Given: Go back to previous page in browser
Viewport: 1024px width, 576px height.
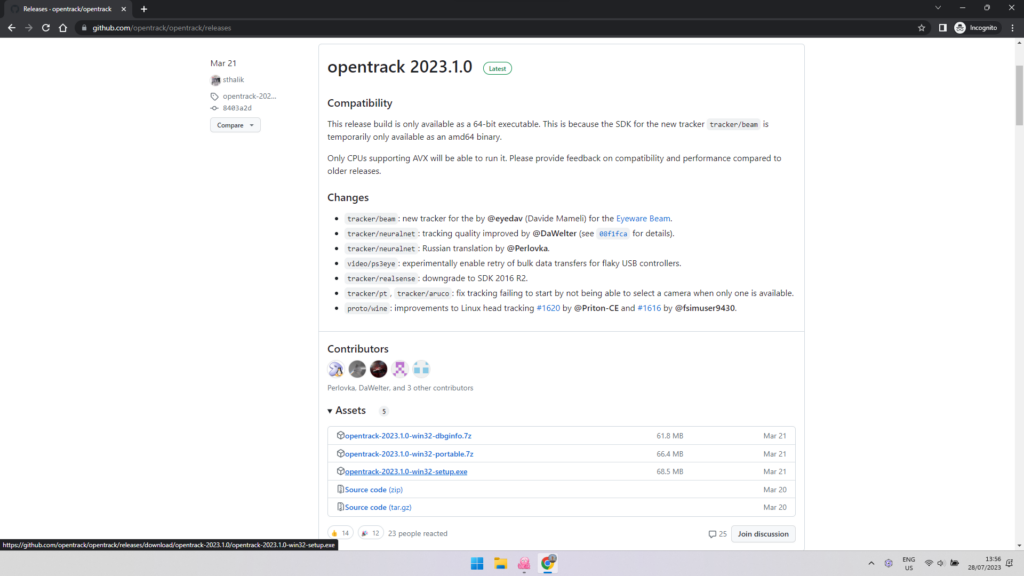Looking at the screenshot, I should [x=11, y=28].
